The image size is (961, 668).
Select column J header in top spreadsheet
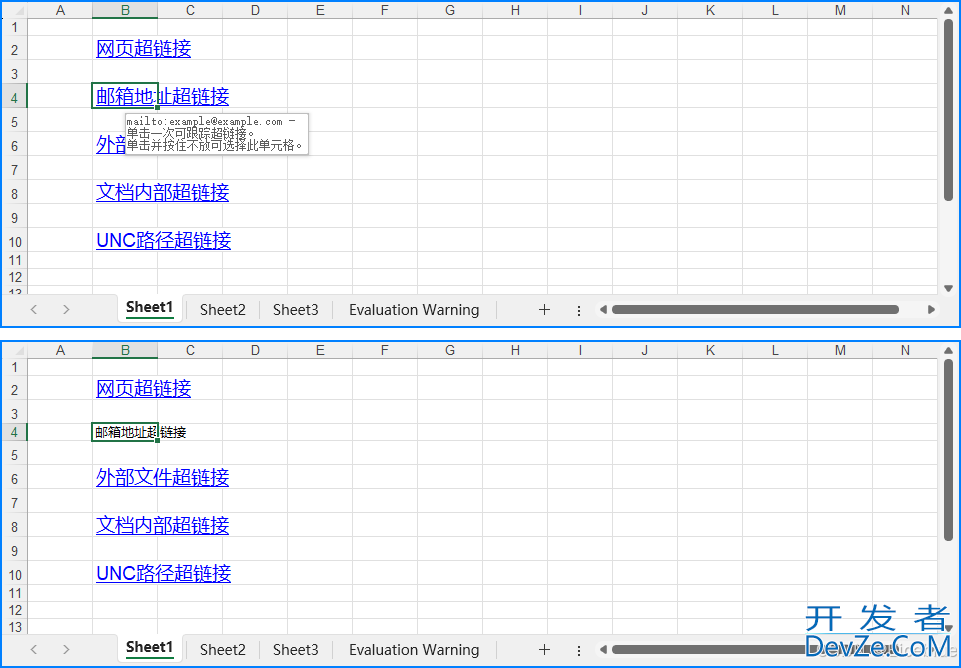pyautogui.click(x=645, y=10)
